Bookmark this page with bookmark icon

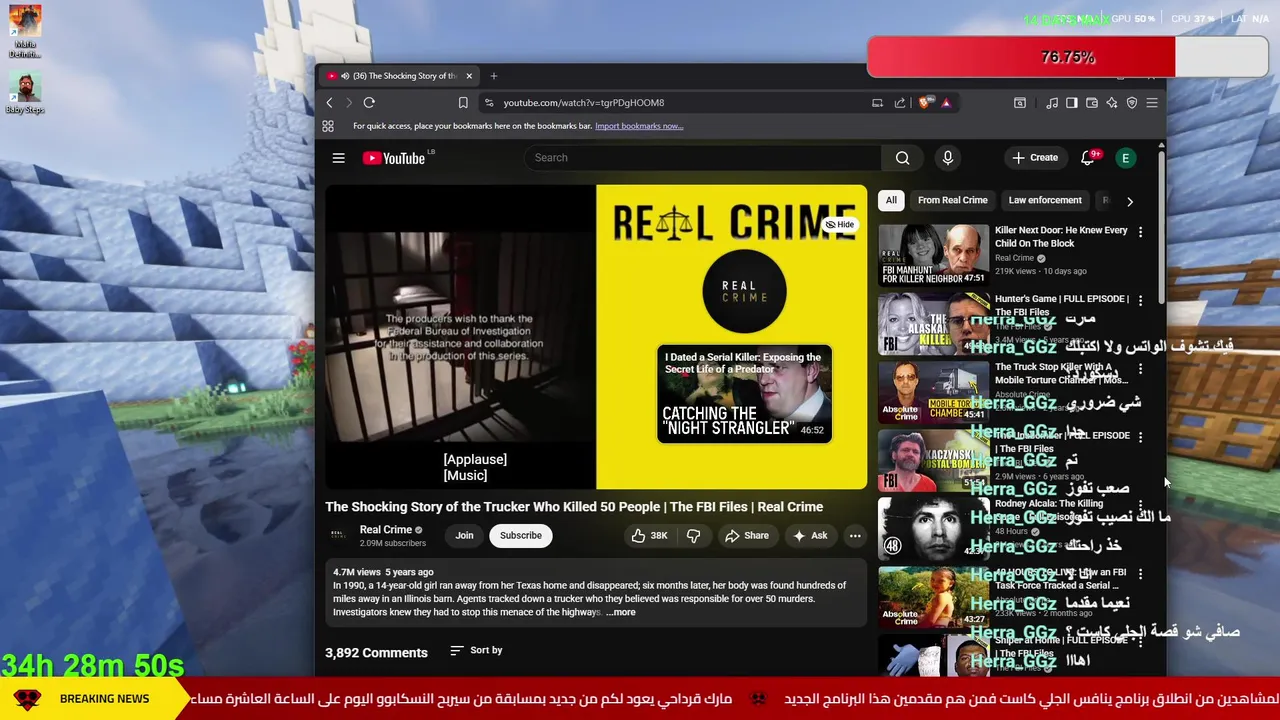pos(463,103)
